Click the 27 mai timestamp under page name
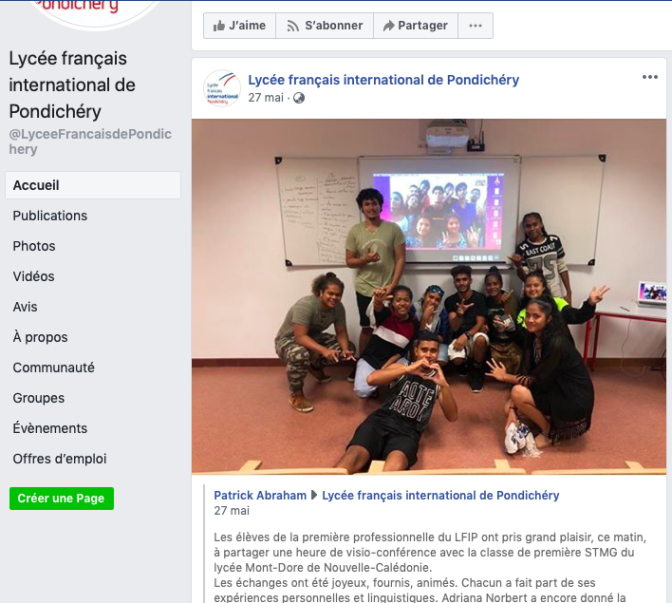The height and width of the screenshot is (603, 672). (x=266, y=98)
